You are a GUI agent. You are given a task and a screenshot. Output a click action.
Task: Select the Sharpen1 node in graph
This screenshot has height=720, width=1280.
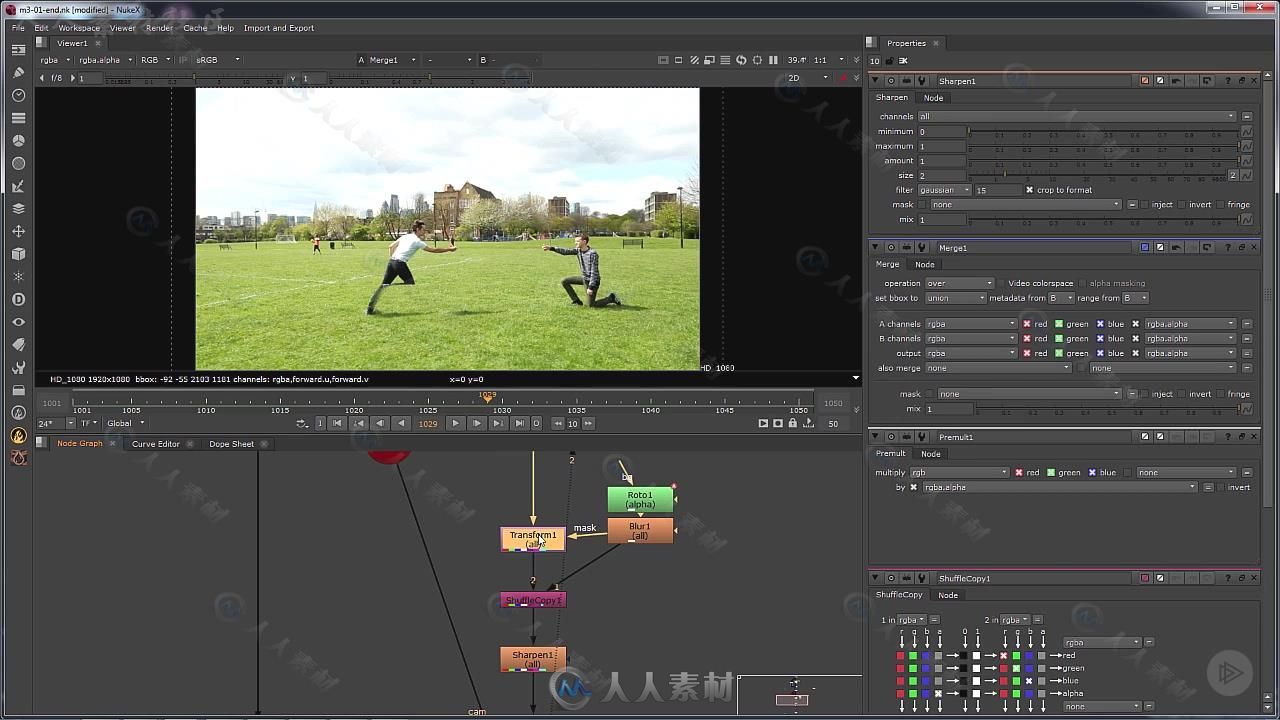coord(533,659)
